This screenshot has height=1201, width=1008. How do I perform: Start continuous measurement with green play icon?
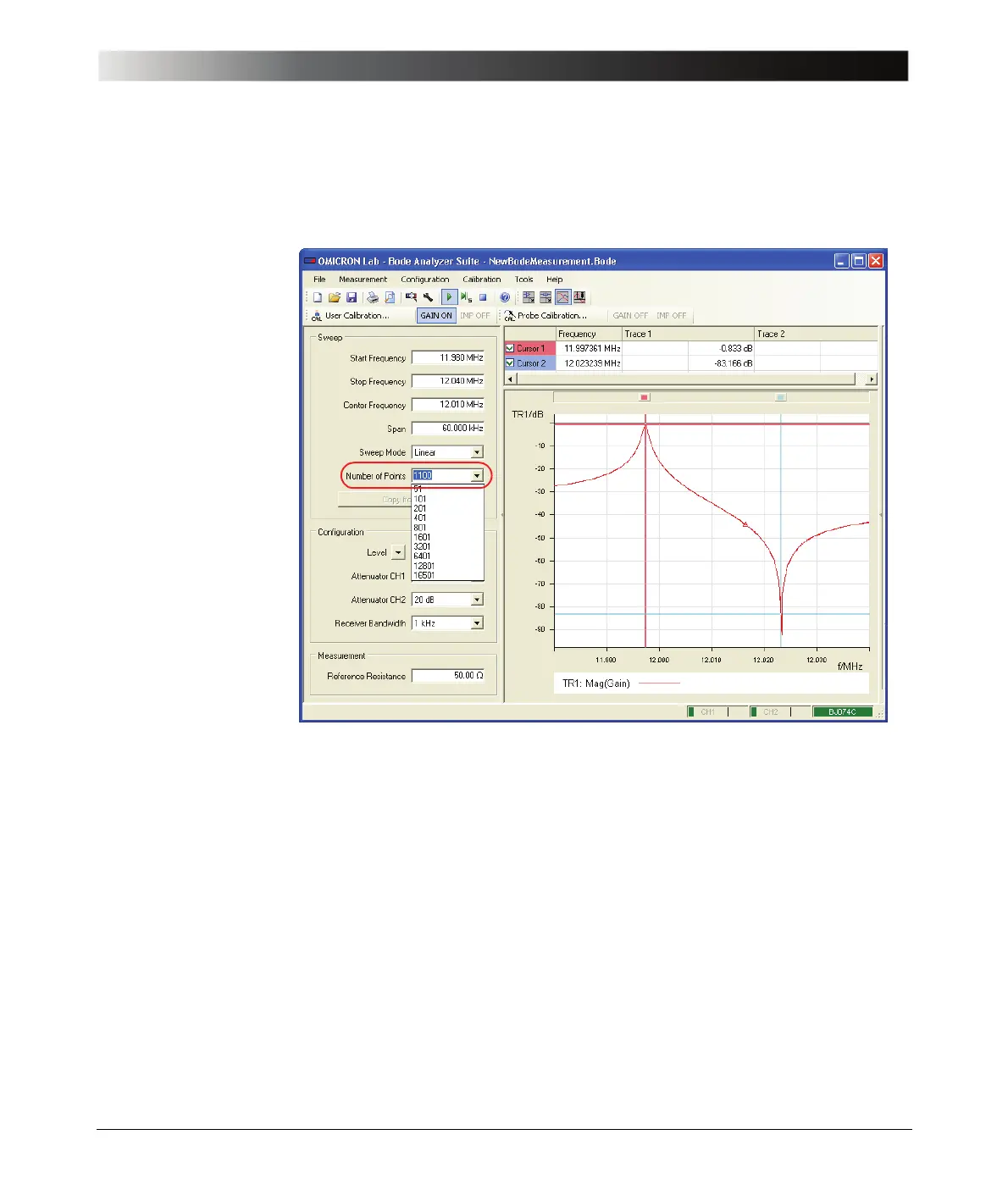tap(449, 297)
